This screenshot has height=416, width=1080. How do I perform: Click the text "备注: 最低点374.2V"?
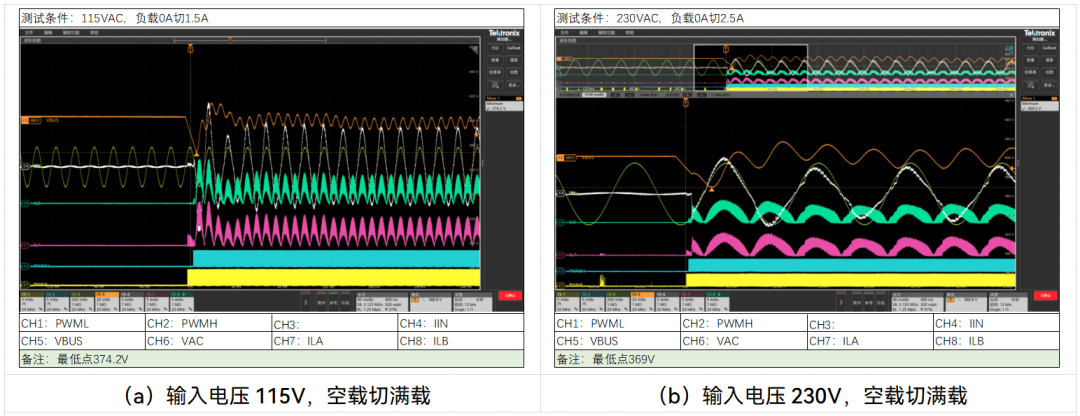point(75,359)
